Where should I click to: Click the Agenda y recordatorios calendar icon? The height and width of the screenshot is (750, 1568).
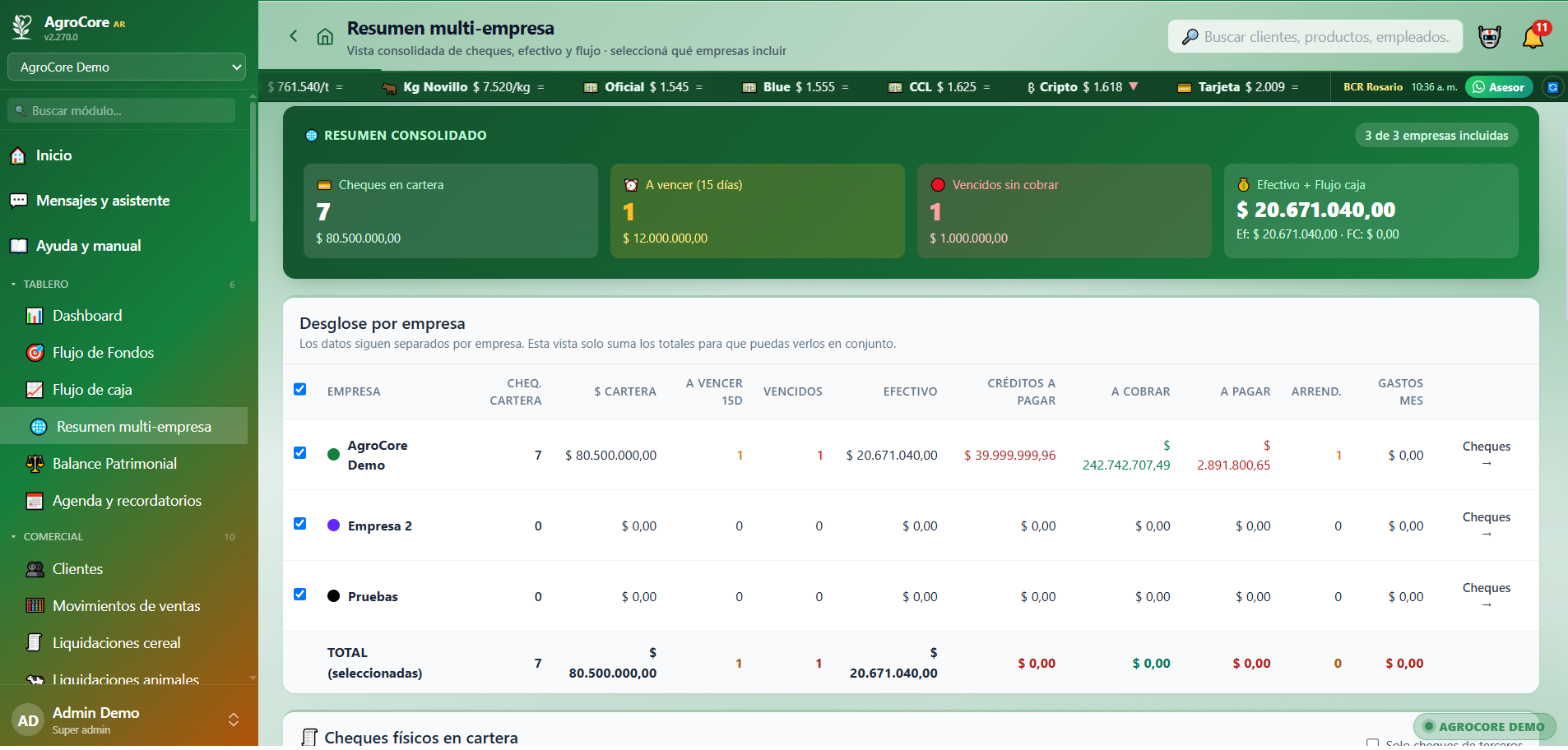[35, 501]
